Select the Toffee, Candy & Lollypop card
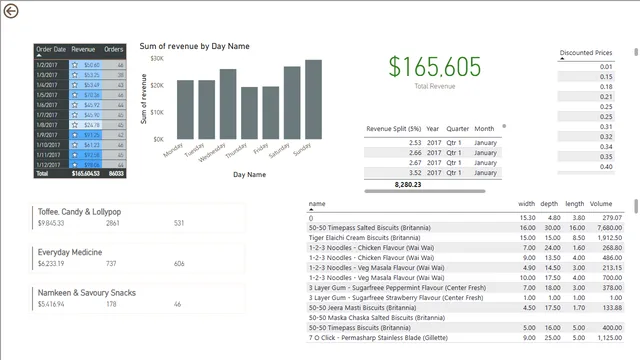640x360 pixels. tap(138, 218)
